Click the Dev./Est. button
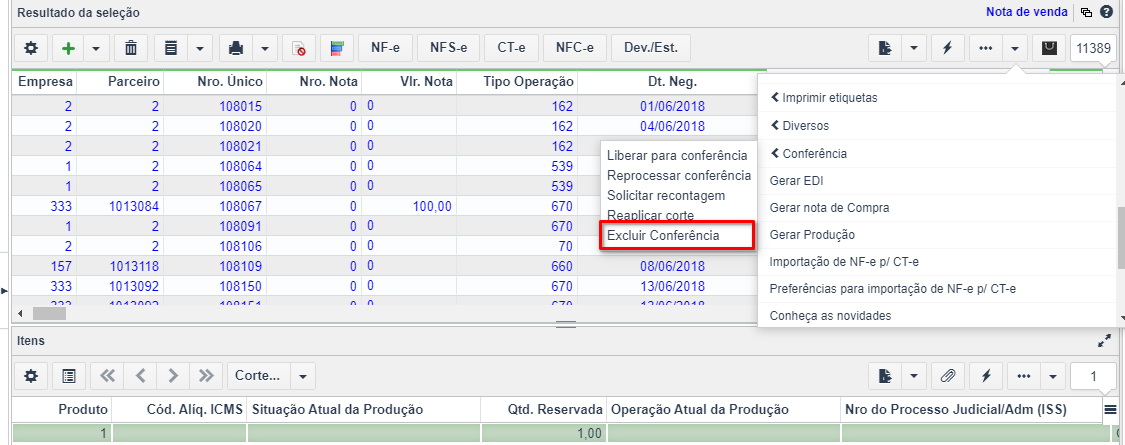The width and height of the screenshot is (1125, 445). click(646, 48)
